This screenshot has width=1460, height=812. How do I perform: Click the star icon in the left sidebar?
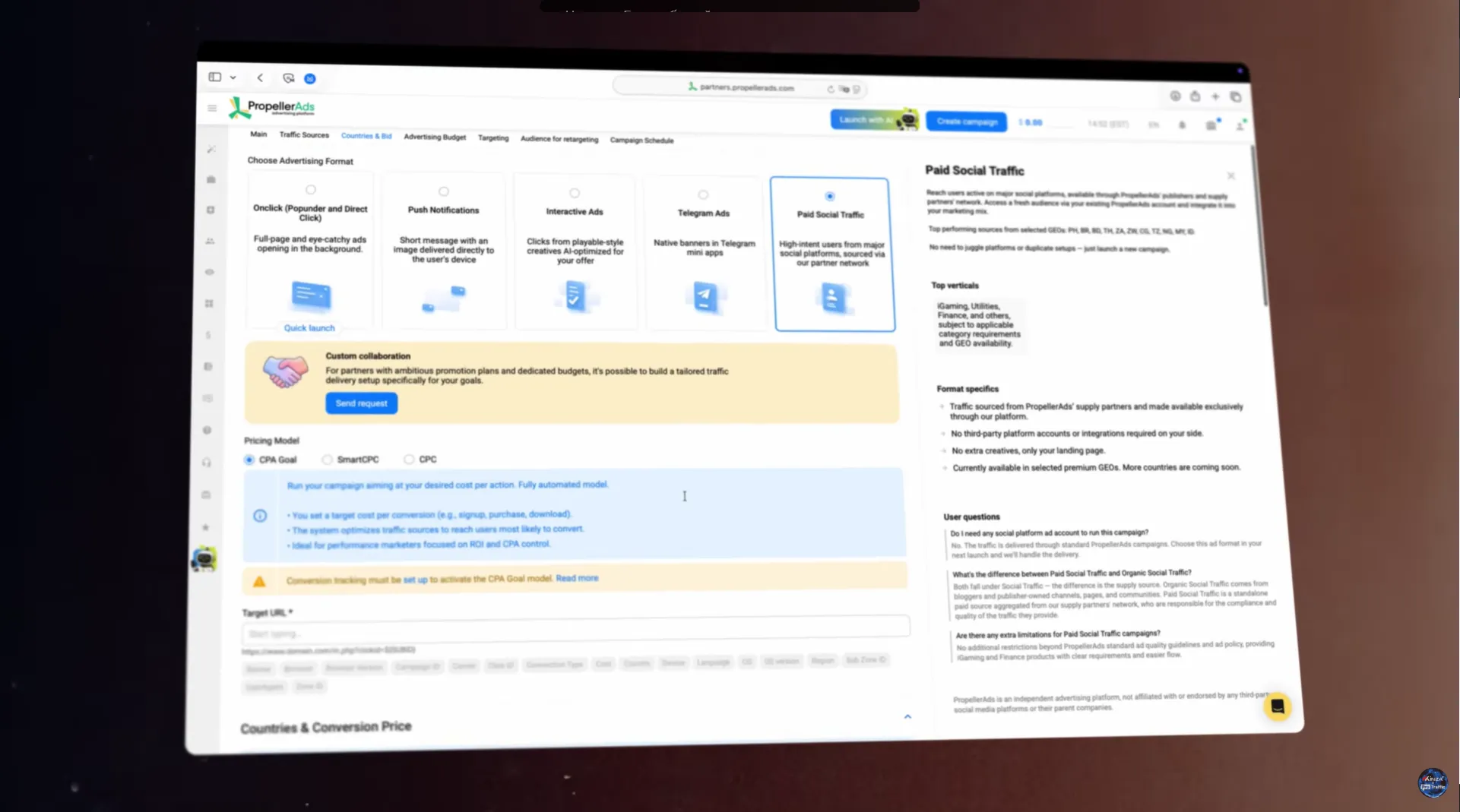pos(205,527)
